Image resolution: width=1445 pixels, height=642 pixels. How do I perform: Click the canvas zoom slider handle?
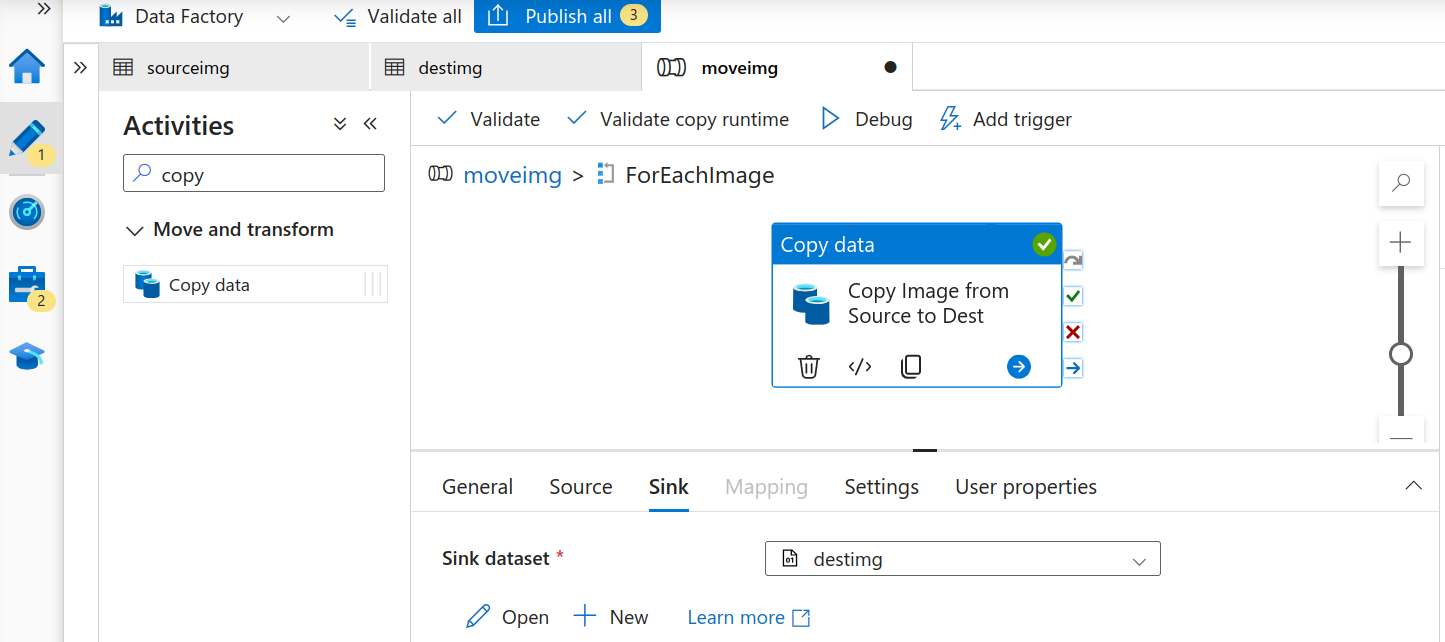(x=1401, y=354)
